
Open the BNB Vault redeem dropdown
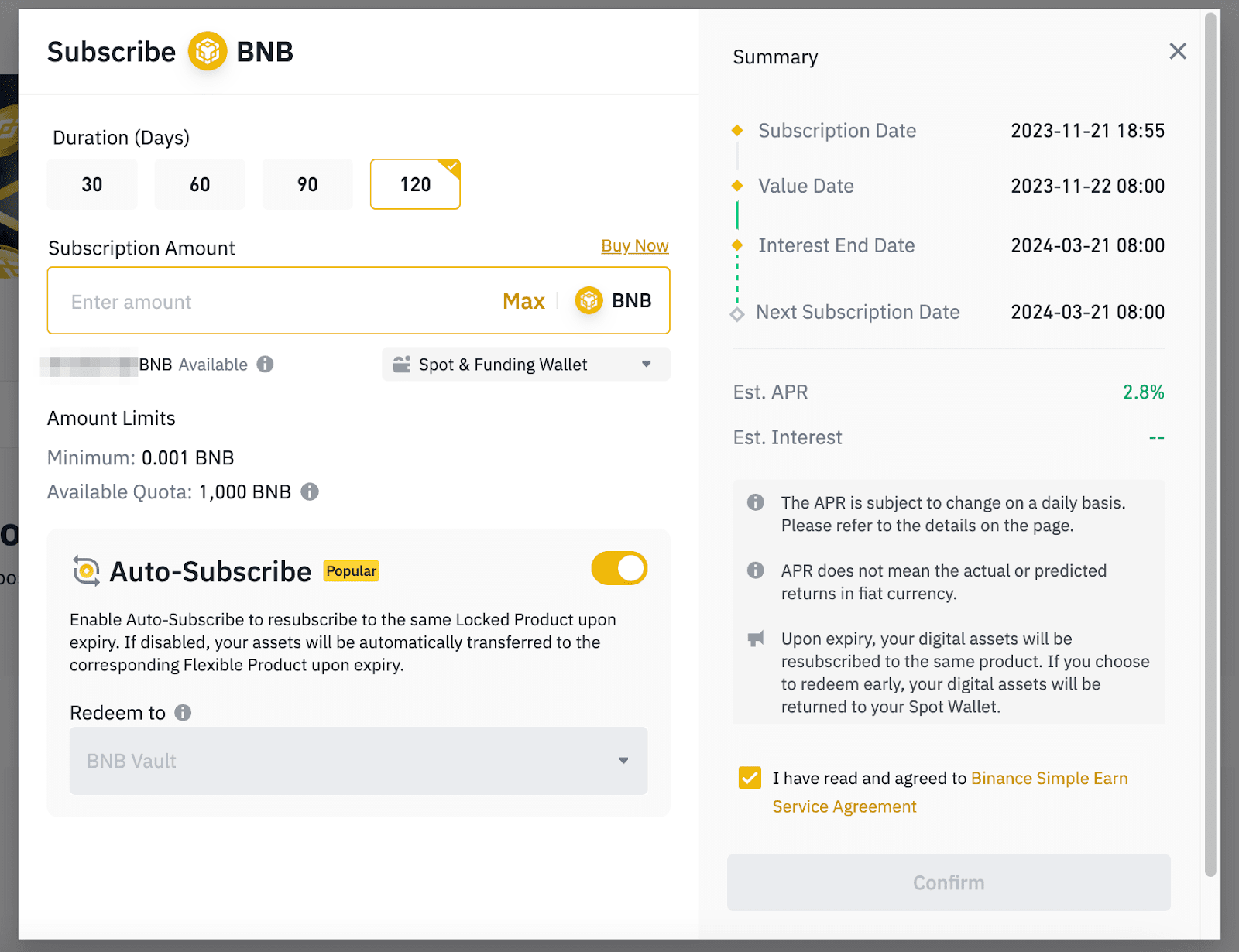359,761
